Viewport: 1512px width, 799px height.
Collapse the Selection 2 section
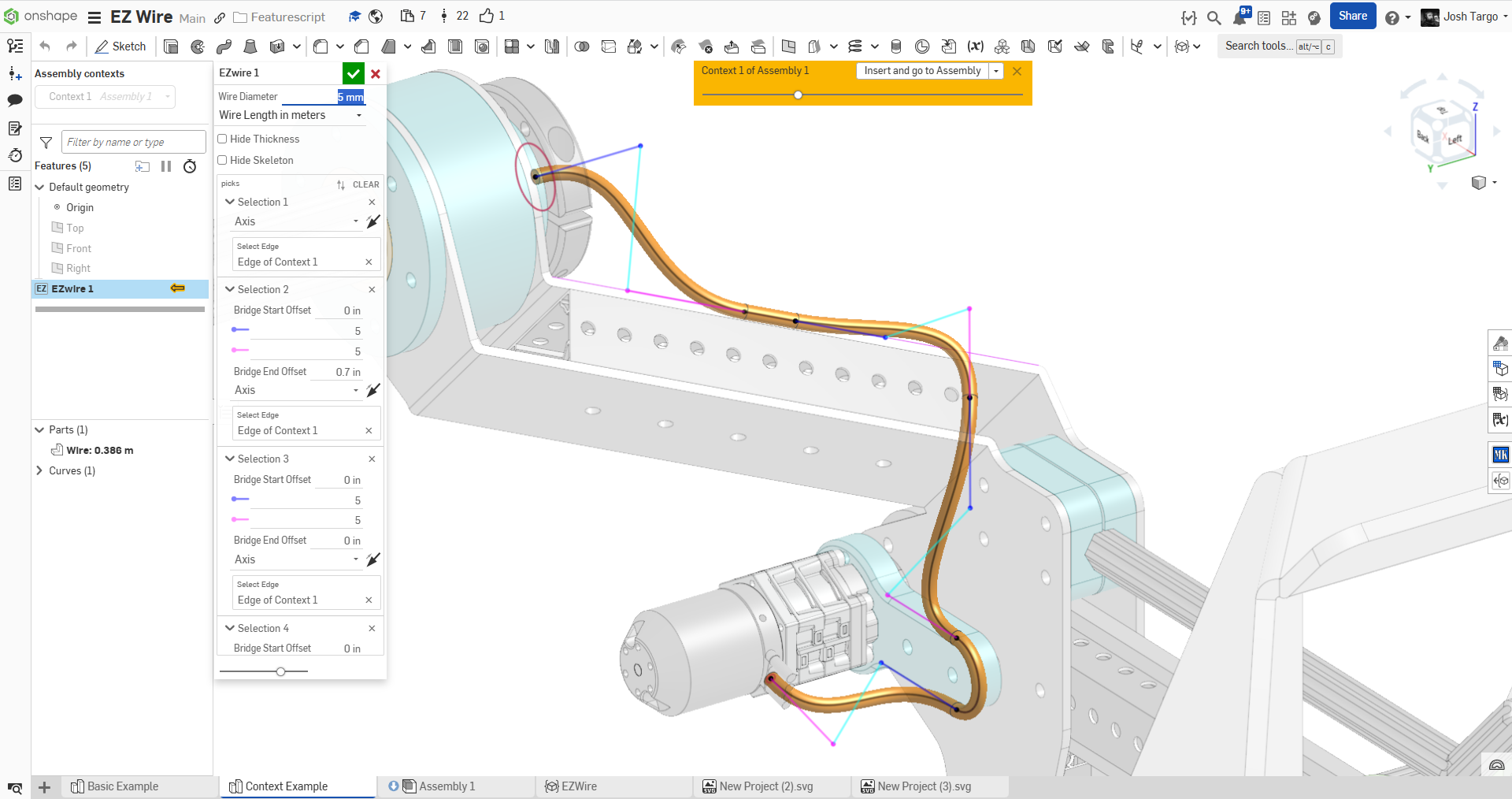point(230,289)
